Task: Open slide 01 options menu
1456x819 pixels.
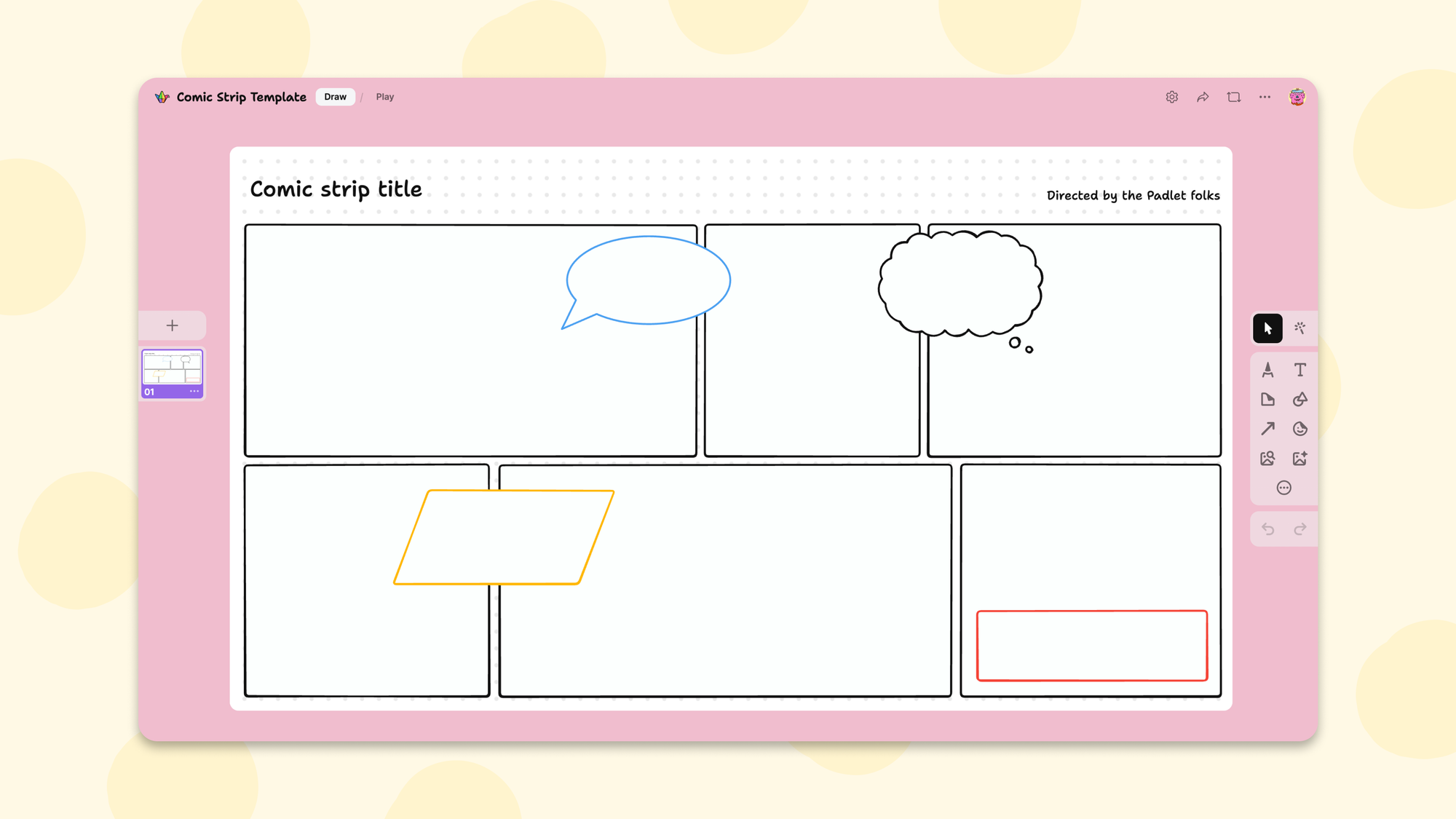Action: click(x=194, y=392)
